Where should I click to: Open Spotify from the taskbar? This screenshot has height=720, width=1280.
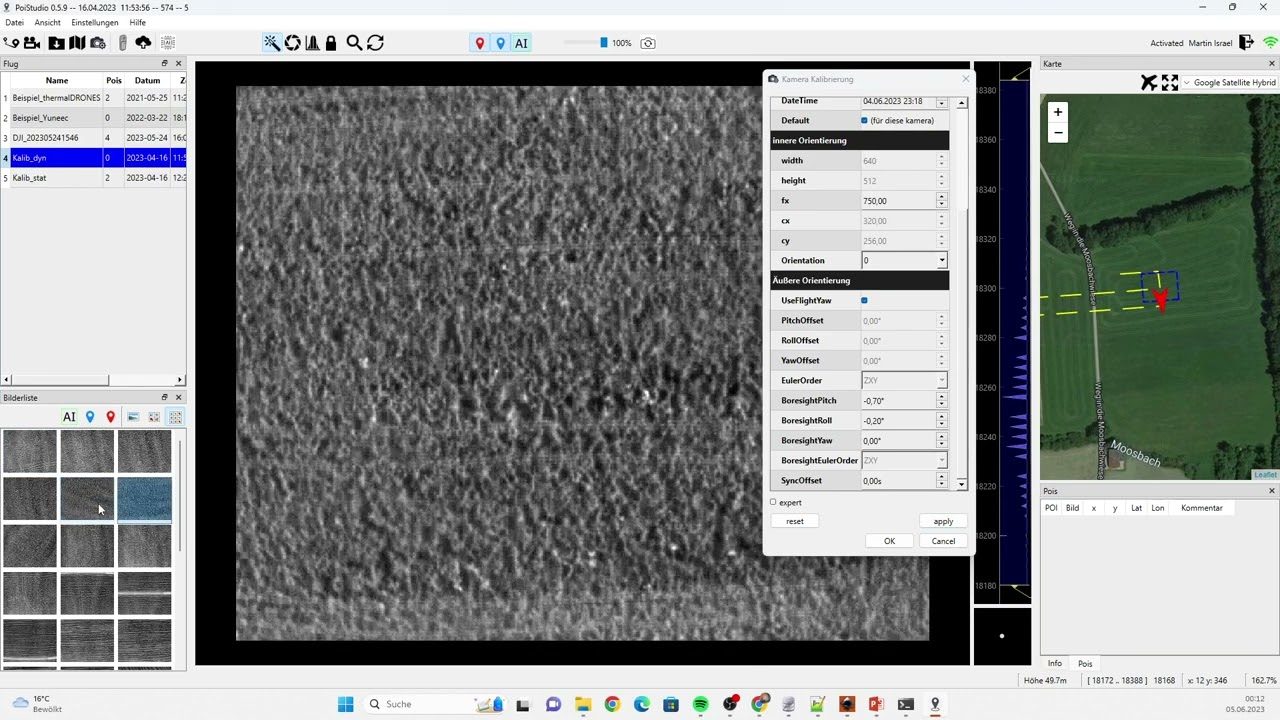click(700, 704)
